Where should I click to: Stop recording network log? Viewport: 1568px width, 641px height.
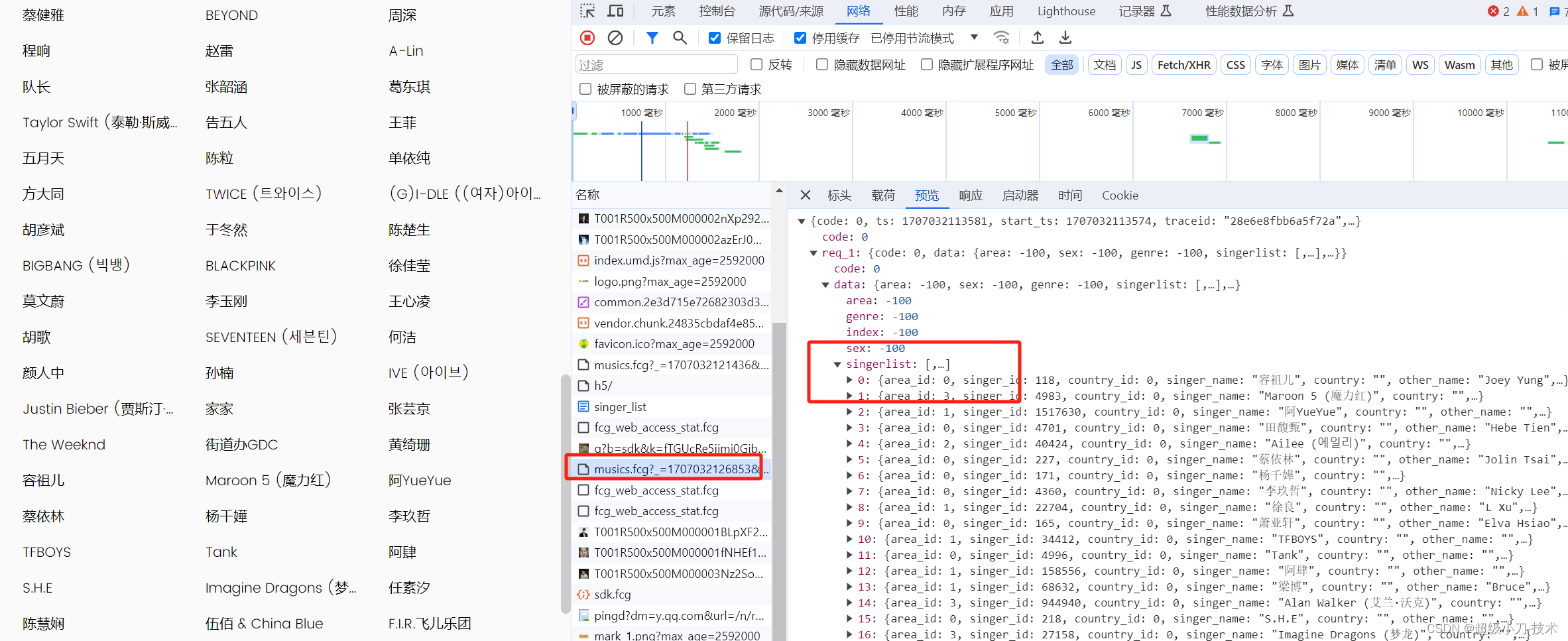(587, 38)
